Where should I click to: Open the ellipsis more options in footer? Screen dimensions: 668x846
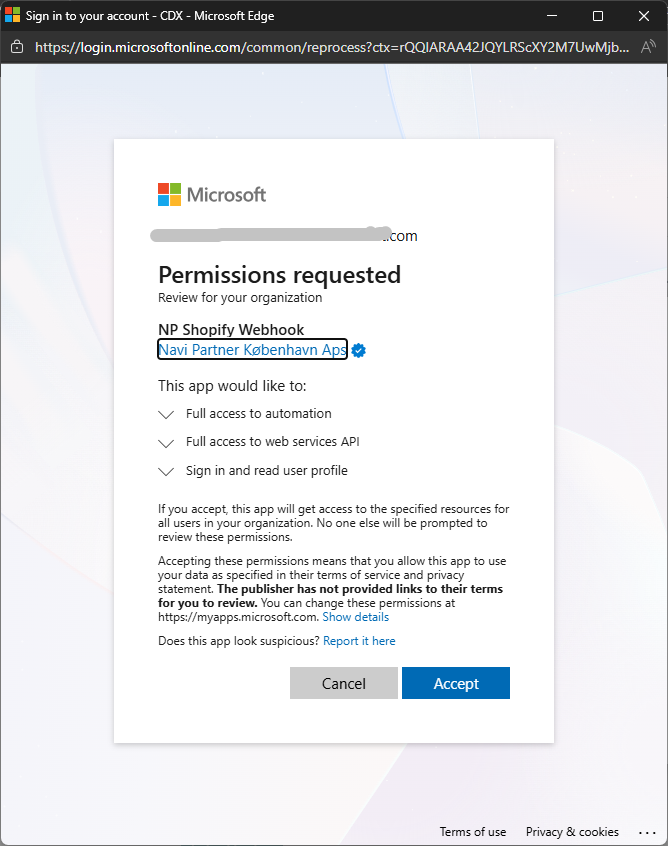click(x=646, y=832)
